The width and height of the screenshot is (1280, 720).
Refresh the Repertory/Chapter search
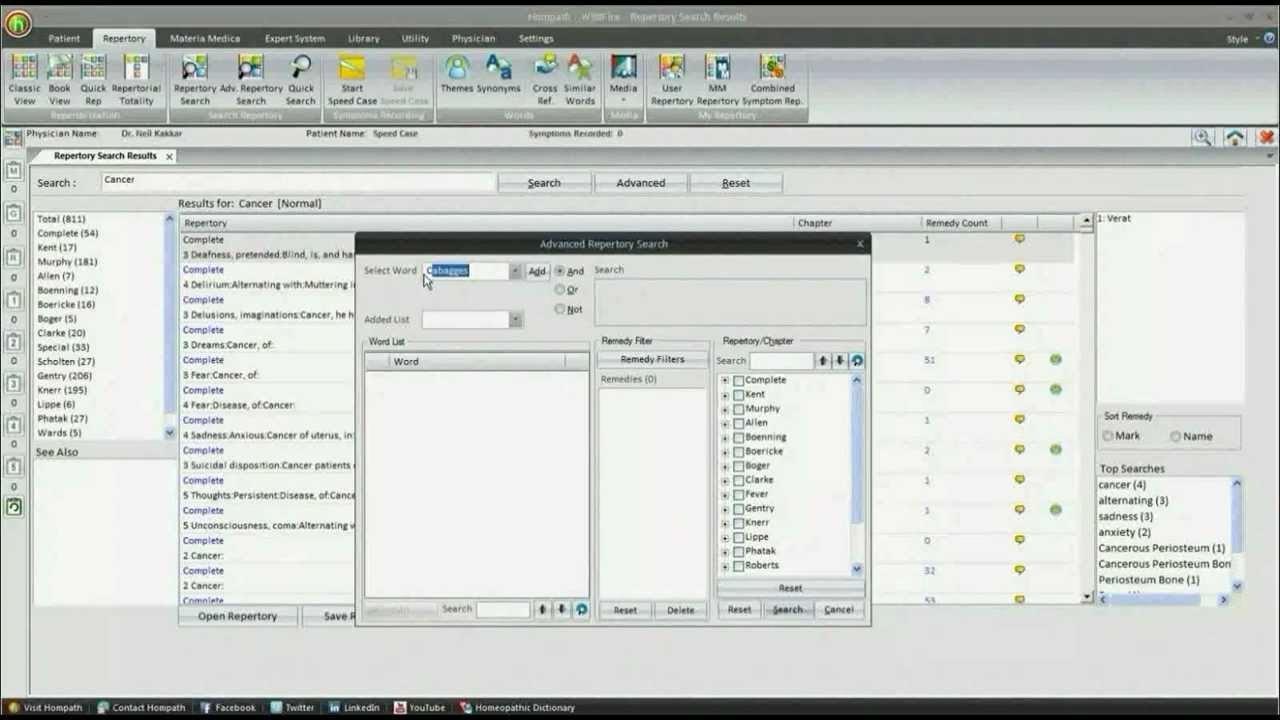coord(857,361)
